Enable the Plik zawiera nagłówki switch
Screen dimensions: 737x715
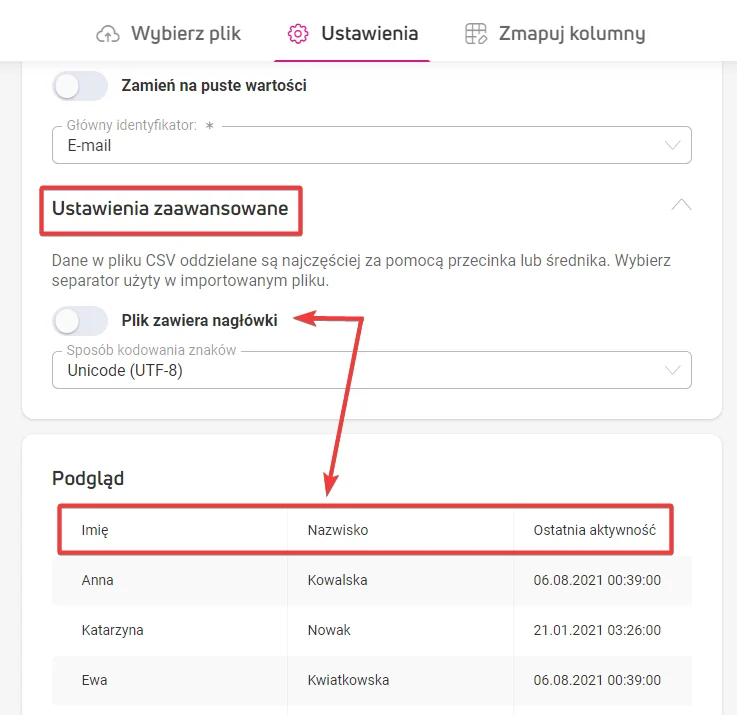[x=80, y=321]
